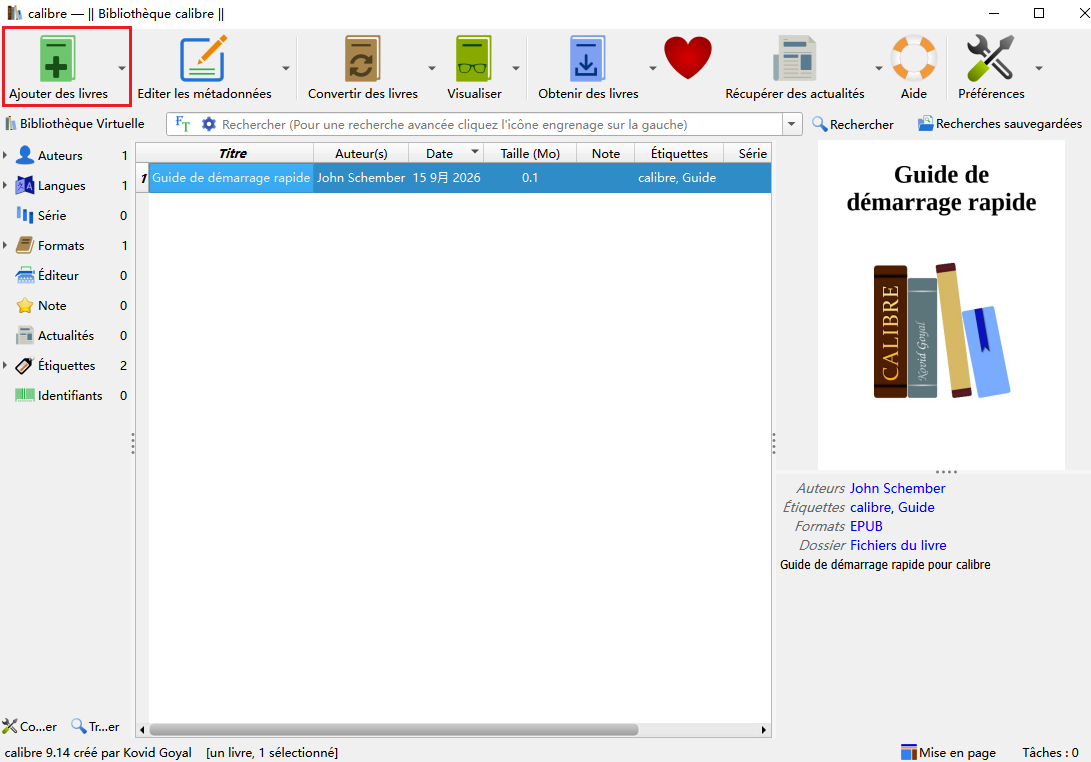Click the Bibliothèque Virtuelle button
This screenshot has width=1091, height=762.
point(74,124)
